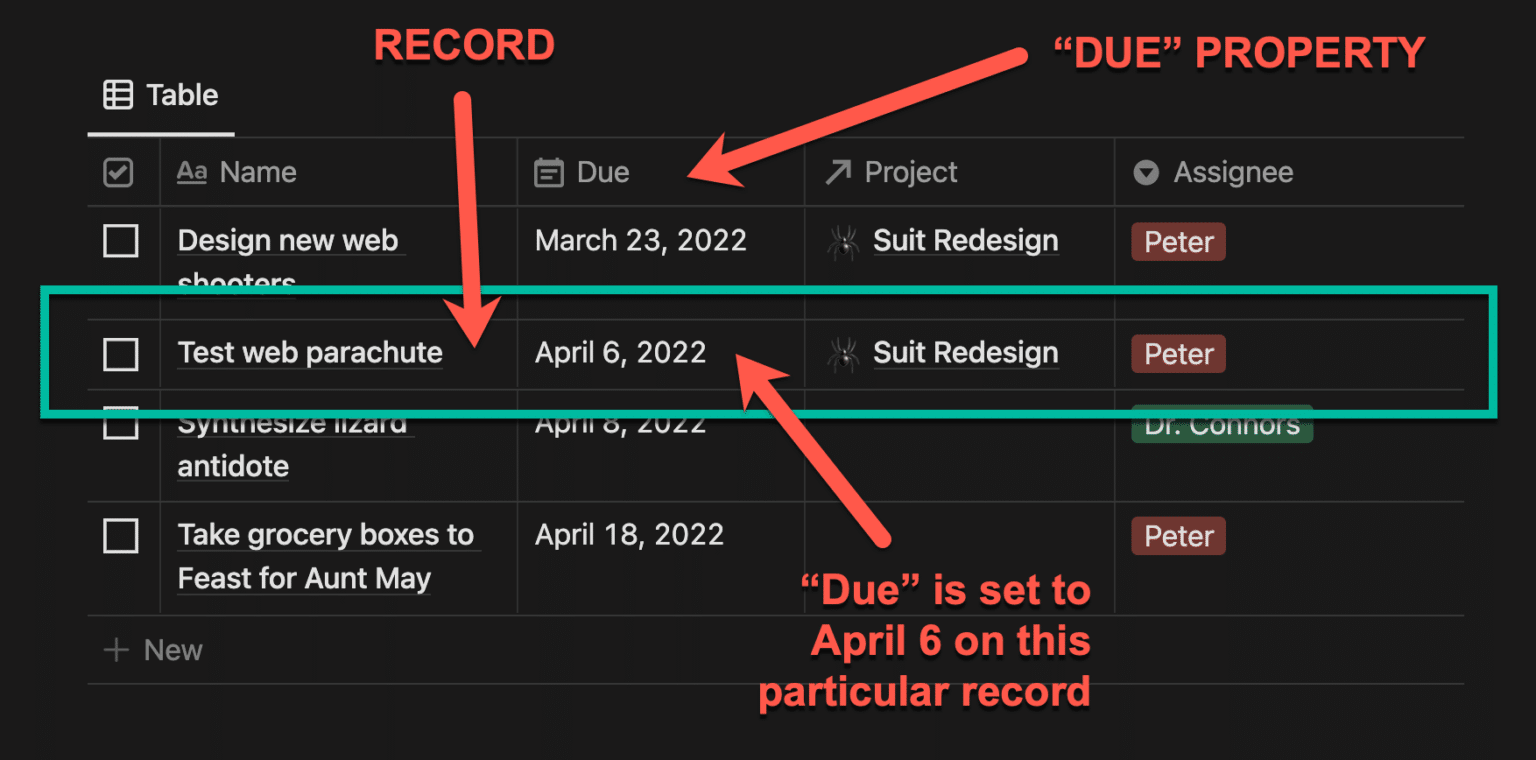Screen dimensions: 1536x760
Task: Click the Aa icon beside the Name header
Action: pyautogui.click(x=191, y=172)
